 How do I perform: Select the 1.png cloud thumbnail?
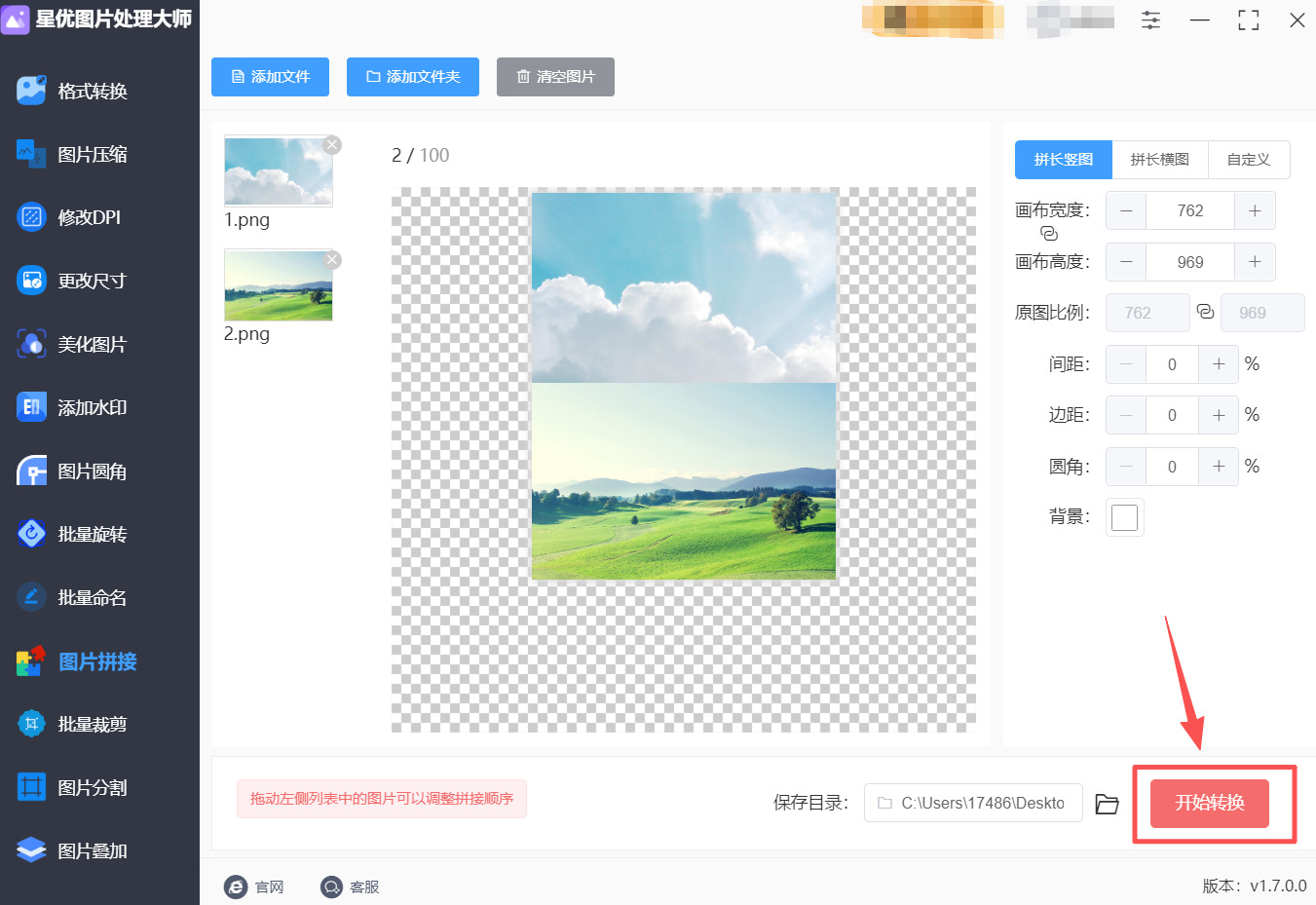[x=279, y=171]
